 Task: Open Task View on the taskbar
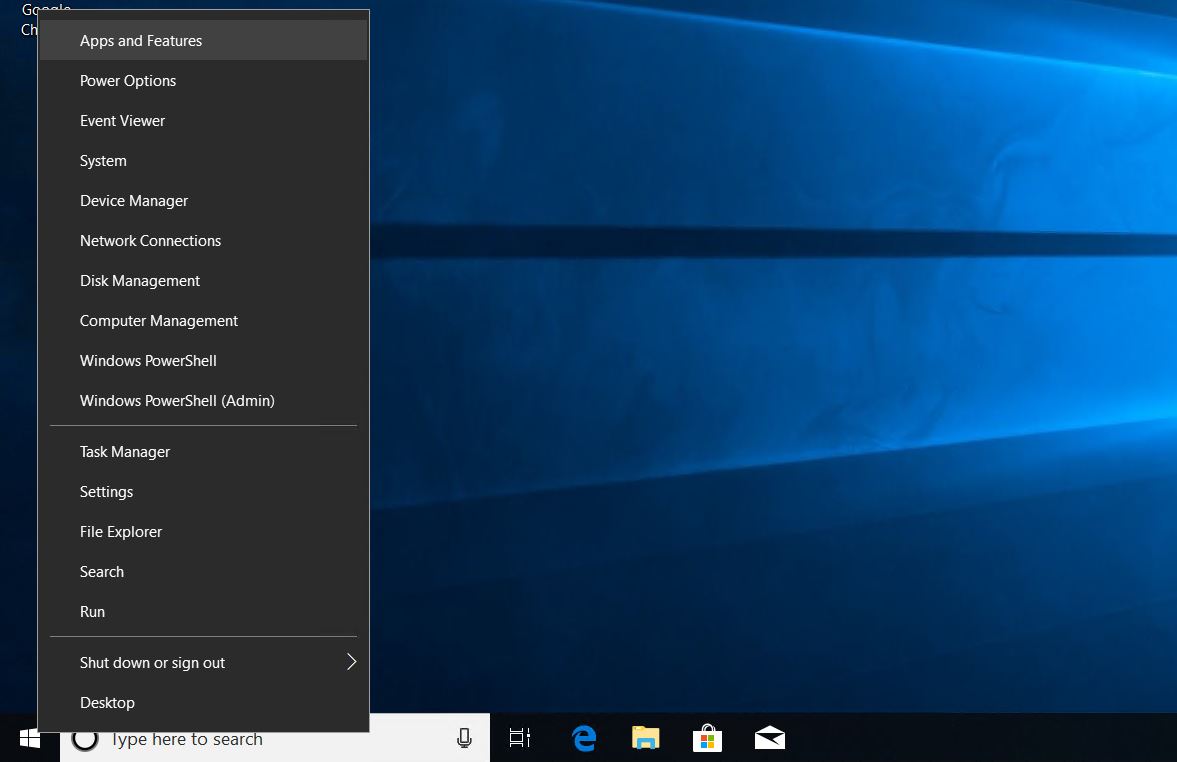point(519,738)
